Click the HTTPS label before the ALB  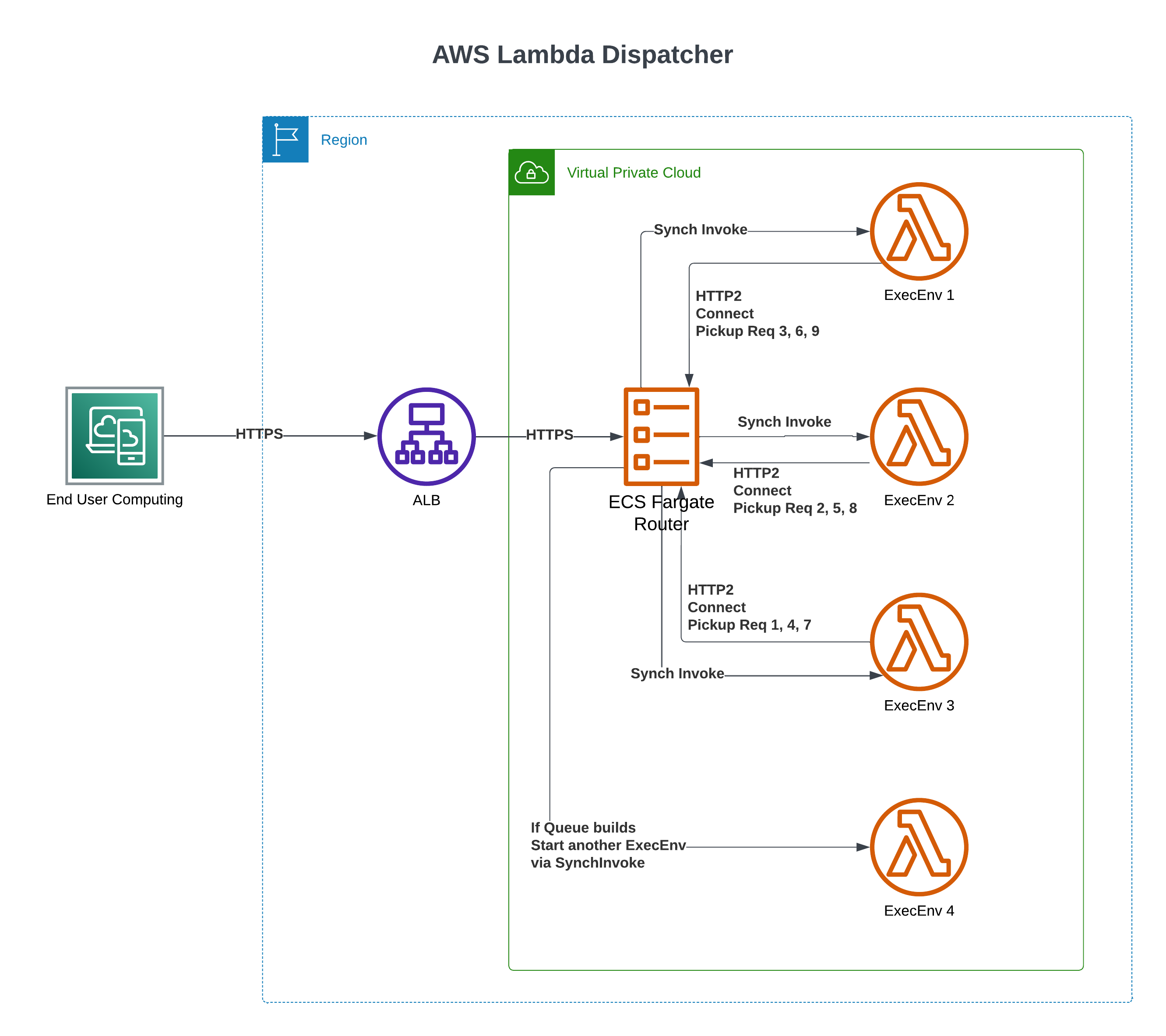259,434
